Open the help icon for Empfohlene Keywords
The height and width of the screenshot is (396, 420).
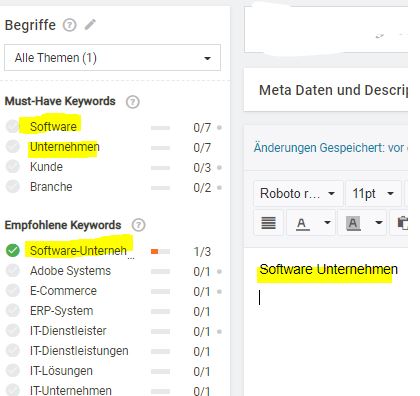pos(138,225)
